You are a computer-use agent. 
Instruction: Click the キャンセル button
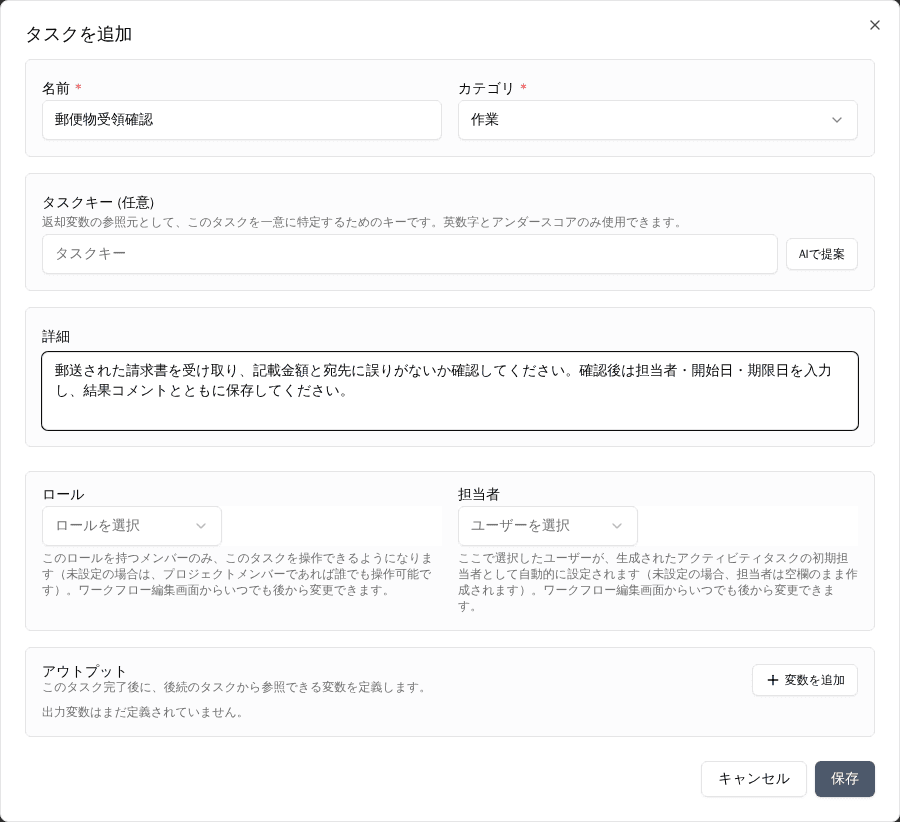click(x=754, y=779)
